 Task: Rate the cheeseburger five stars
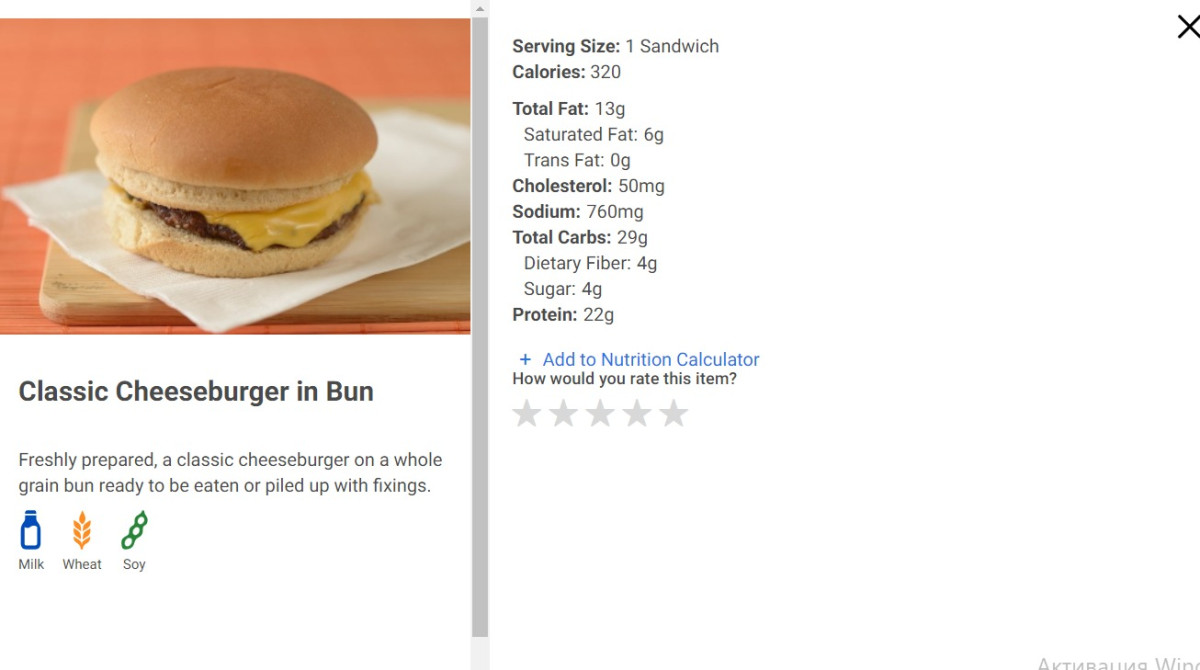[x=674, y=413]
